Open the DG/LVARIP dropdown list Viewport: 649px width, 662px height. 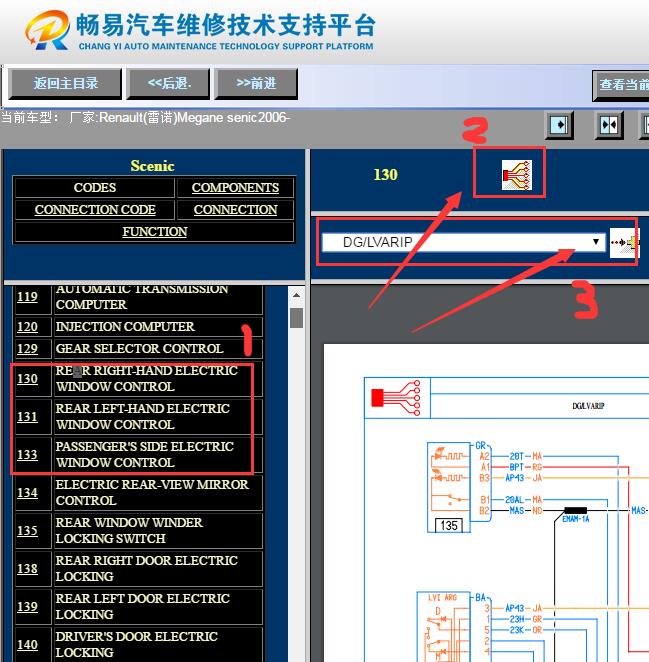(x=463, y=242)
